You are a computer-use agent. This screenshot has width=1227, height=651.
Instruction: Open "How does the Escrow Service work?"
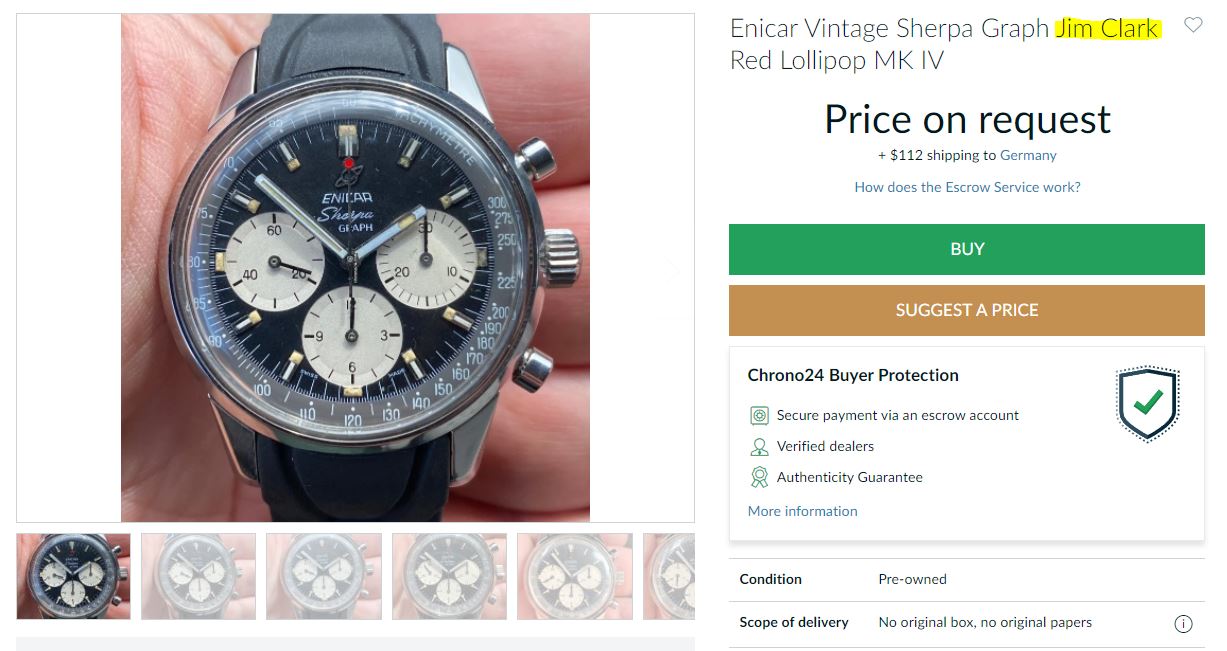[967, 187]
